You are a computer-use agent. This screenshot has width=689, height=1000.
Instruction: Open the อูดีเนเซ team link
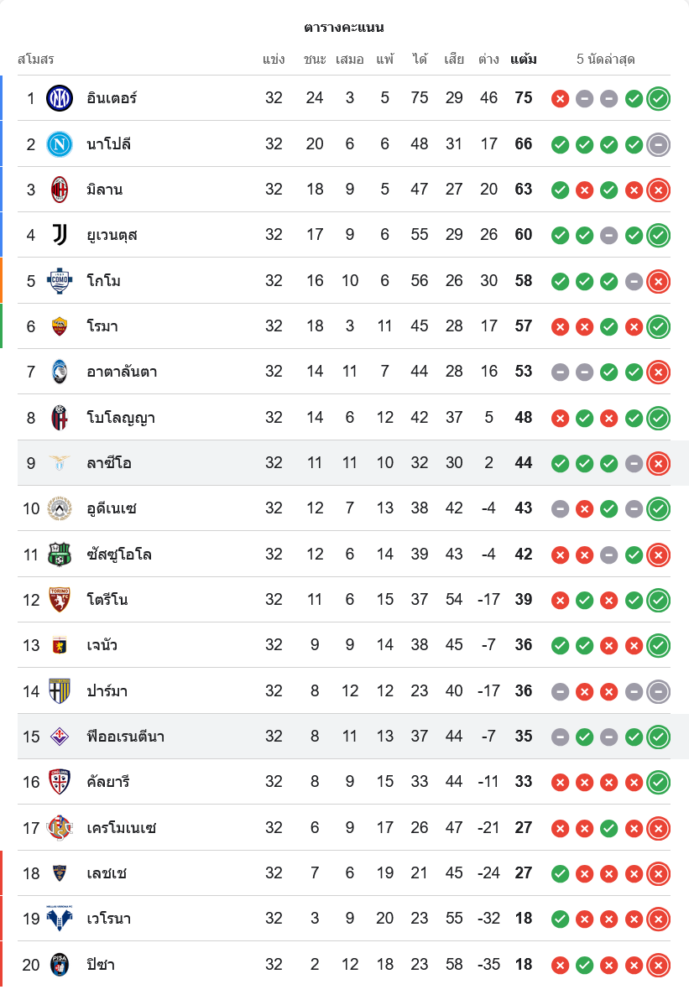click(112, 509)
